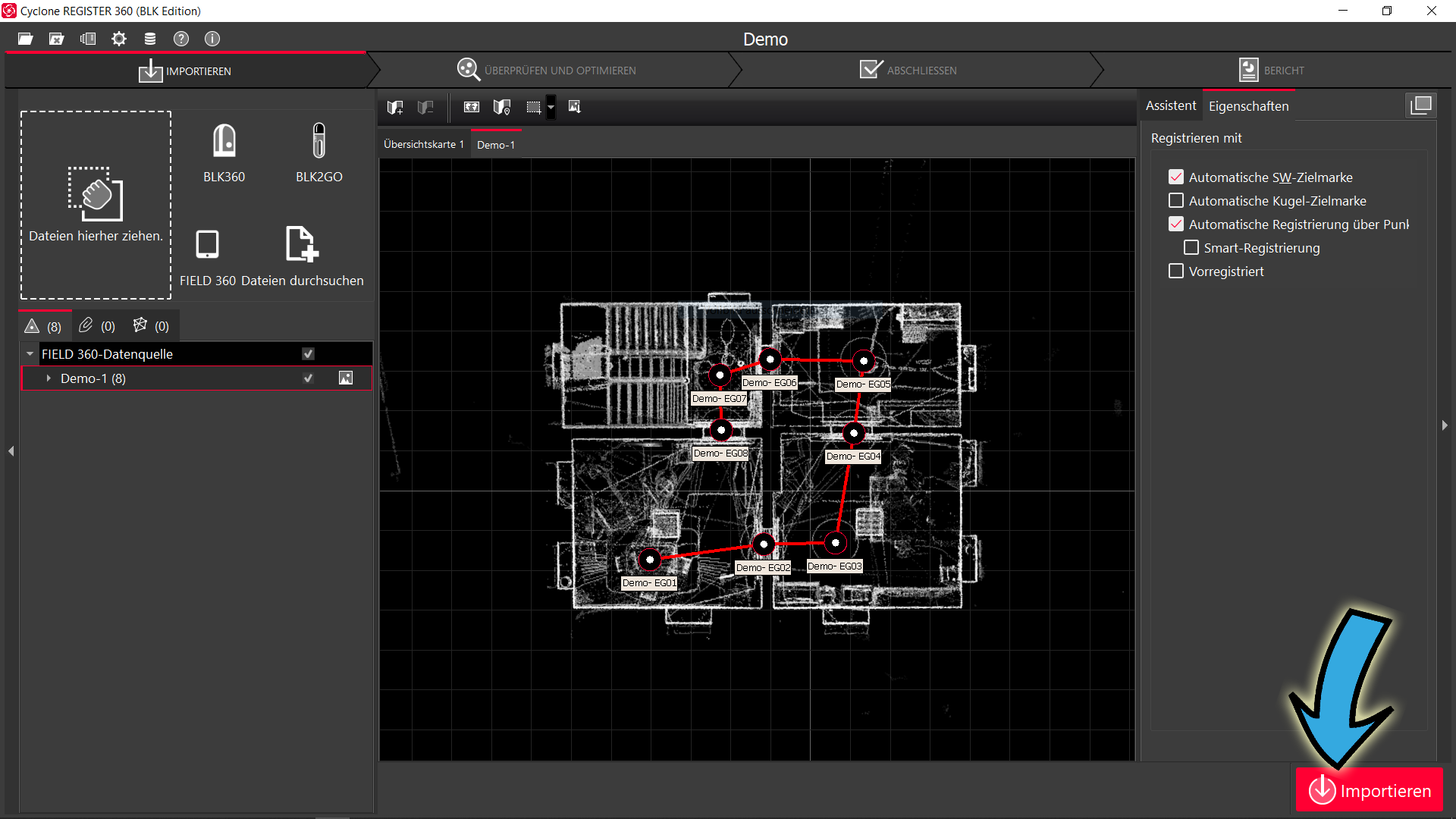Choose BLK2GO import source

pyautogui.click(x=319, y=152)
